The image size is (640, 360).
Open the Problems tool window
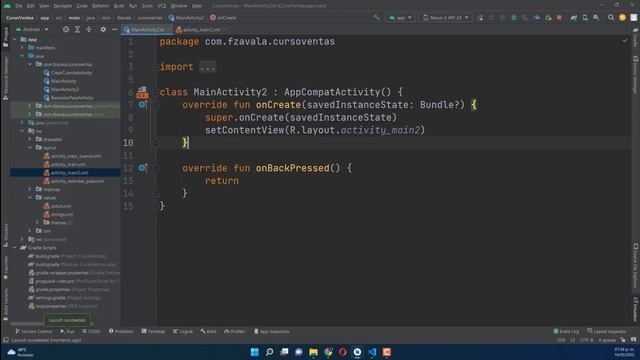tap(121, 331)
